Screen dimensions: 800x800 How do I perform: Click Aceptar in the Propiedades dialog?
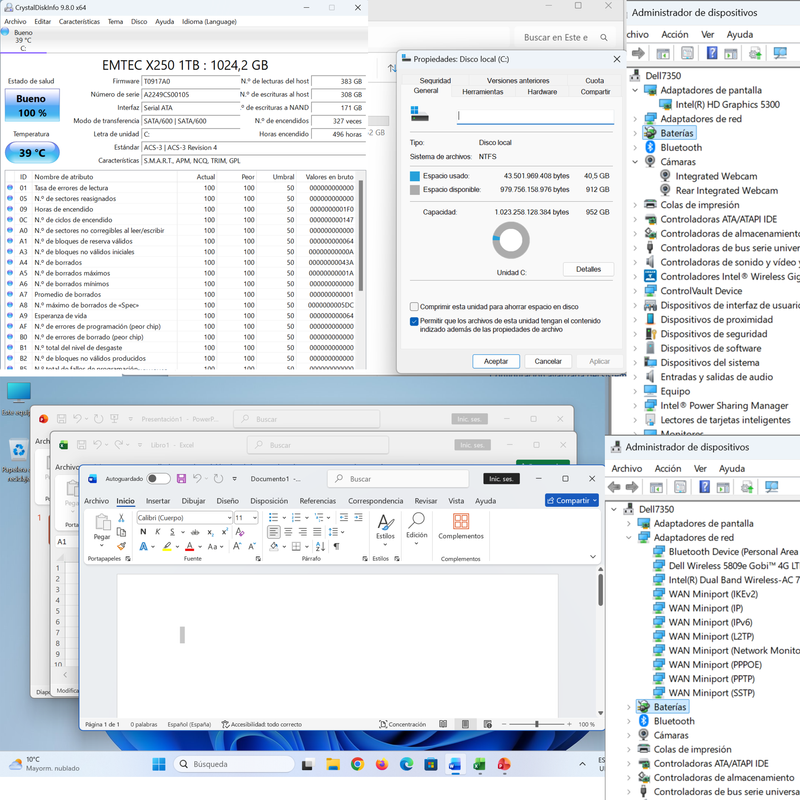[x=495, y=361]
